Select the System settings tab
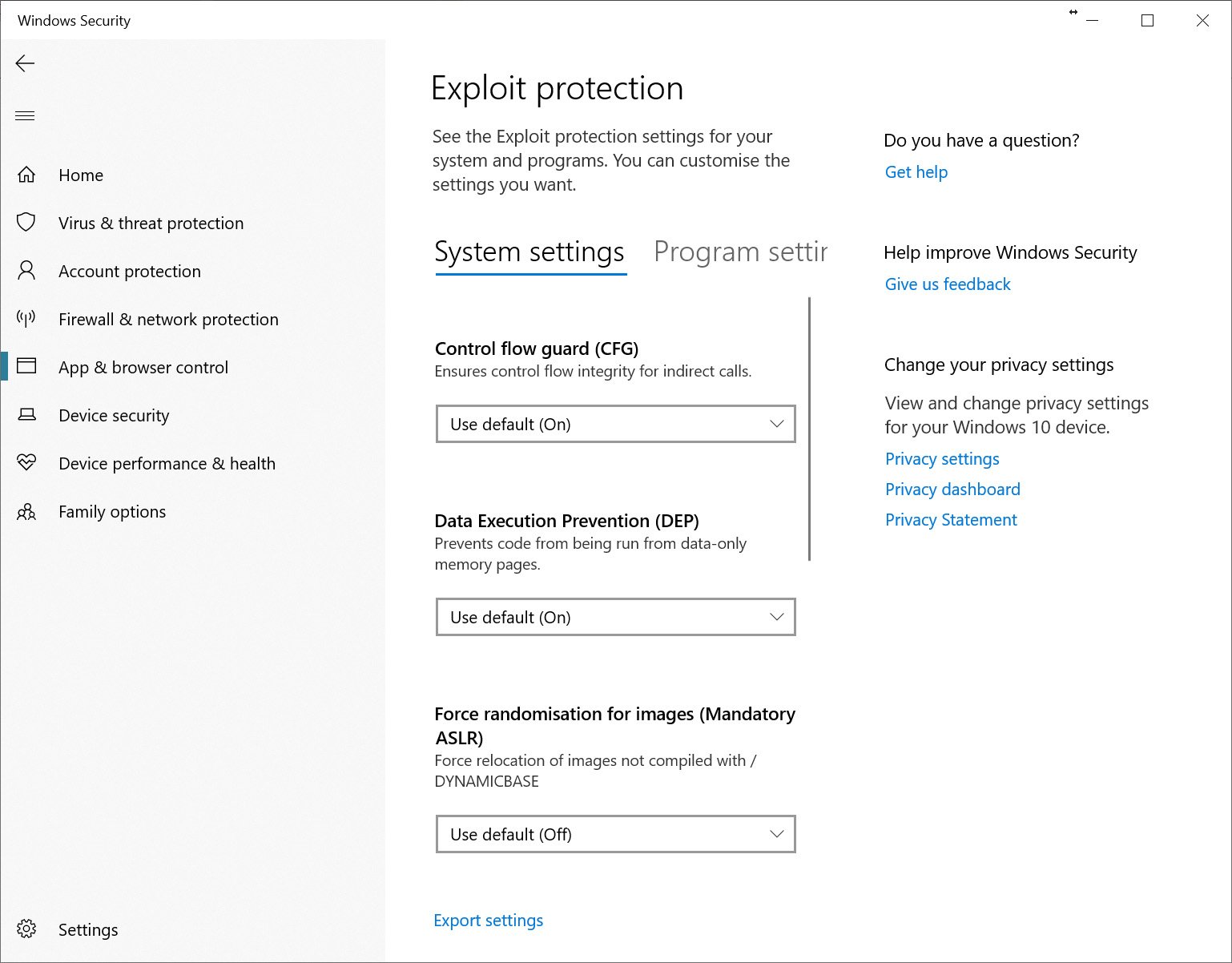1232x963 pixels. tap(529, 252)
